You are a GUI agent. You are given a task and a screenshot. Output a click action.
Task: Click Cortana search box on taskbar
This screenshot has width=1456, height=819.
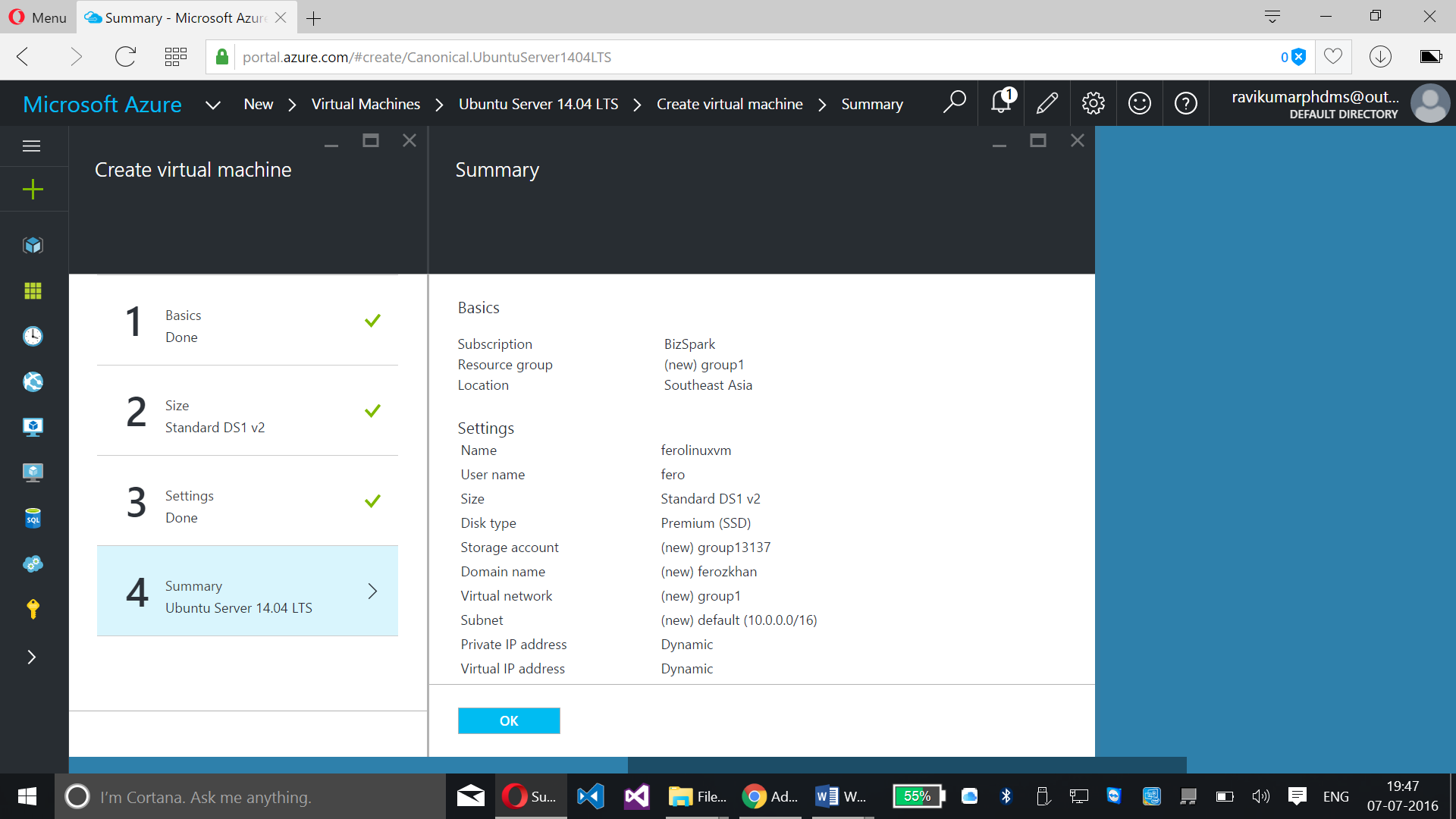(x=250, y=797)
